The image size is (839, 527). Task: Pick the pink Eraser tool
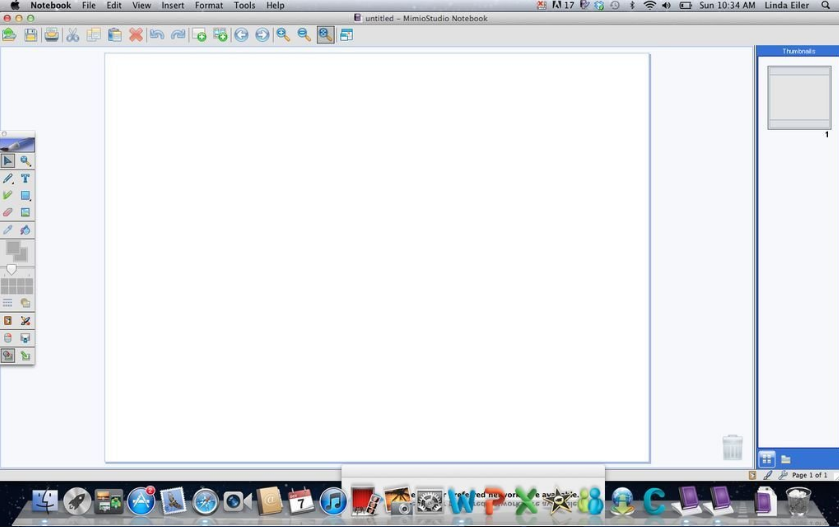tap(8, 212)
